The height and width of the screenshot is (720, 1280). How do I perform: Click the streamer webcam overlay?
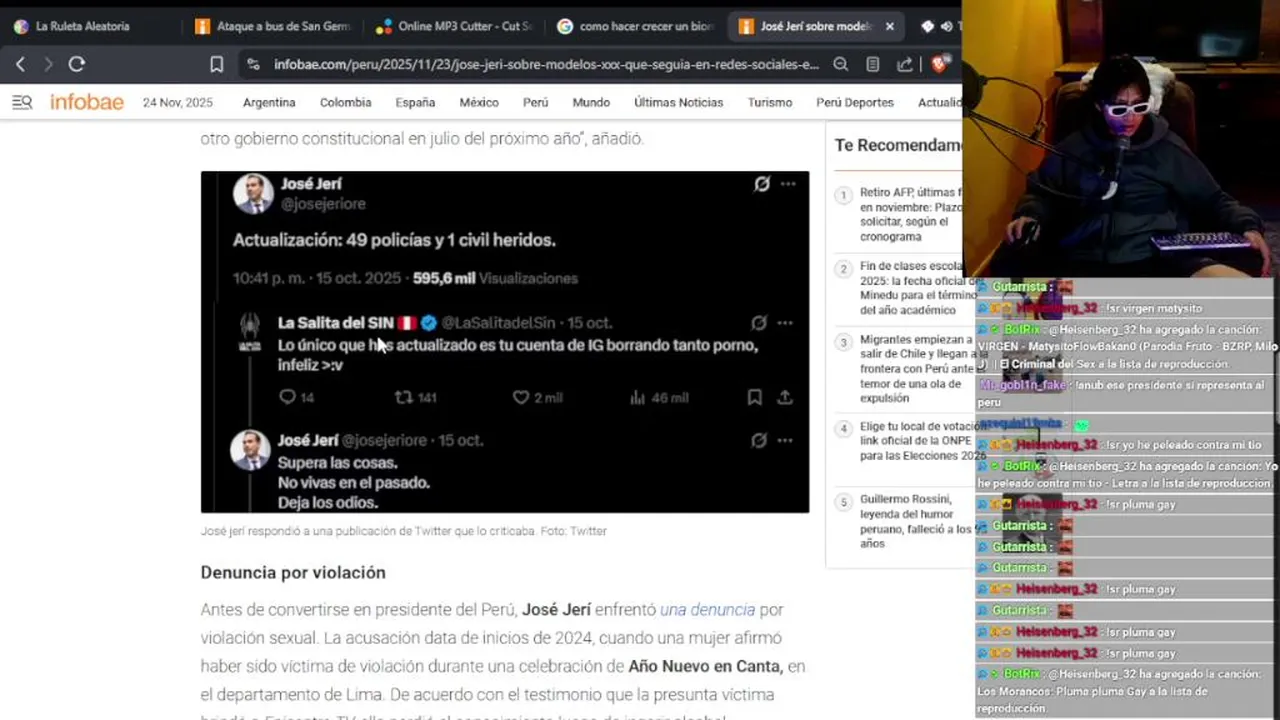(1121, 138)
